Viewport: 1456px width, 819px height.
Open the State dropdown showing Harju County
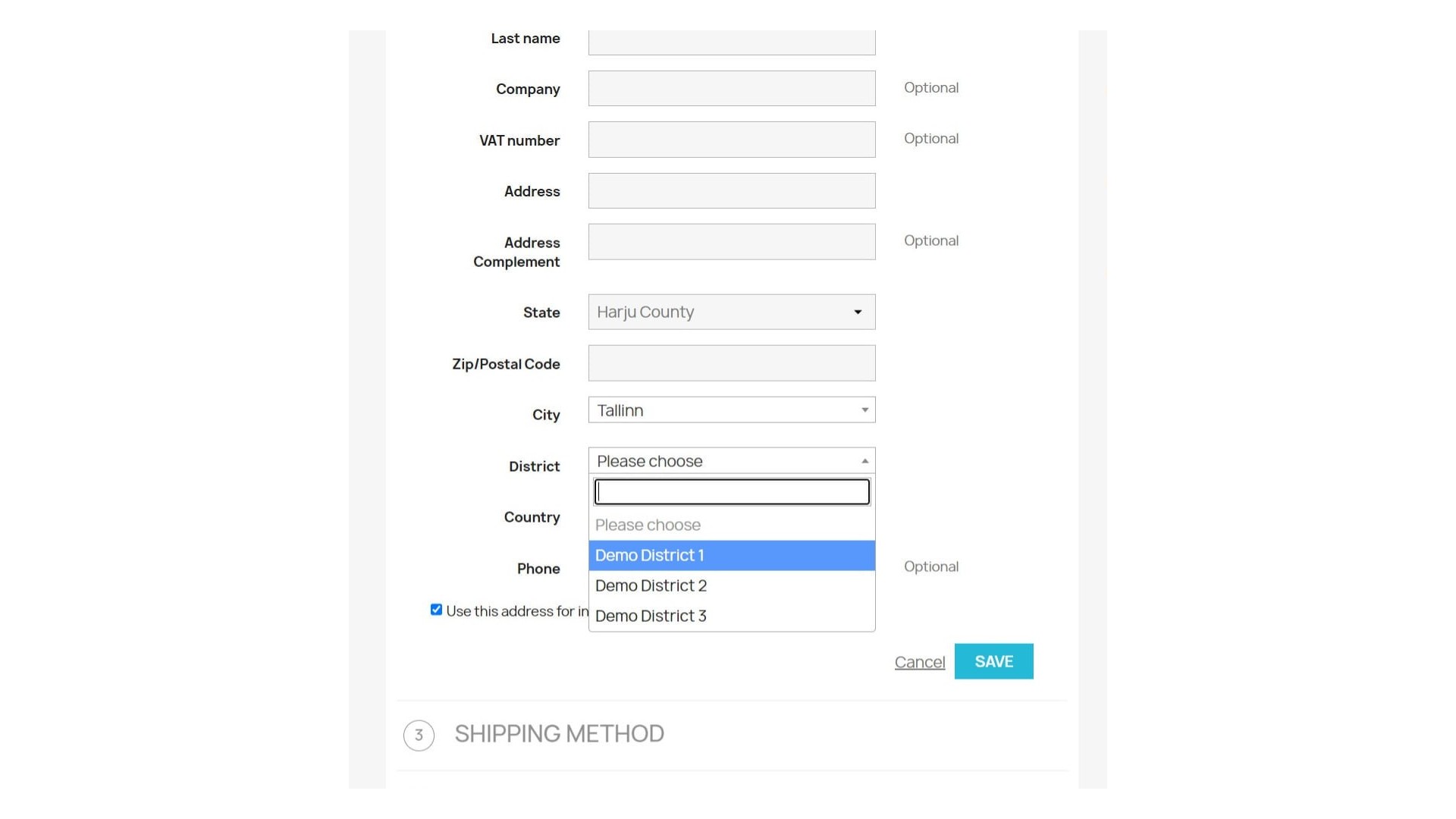tap(720, 312)
